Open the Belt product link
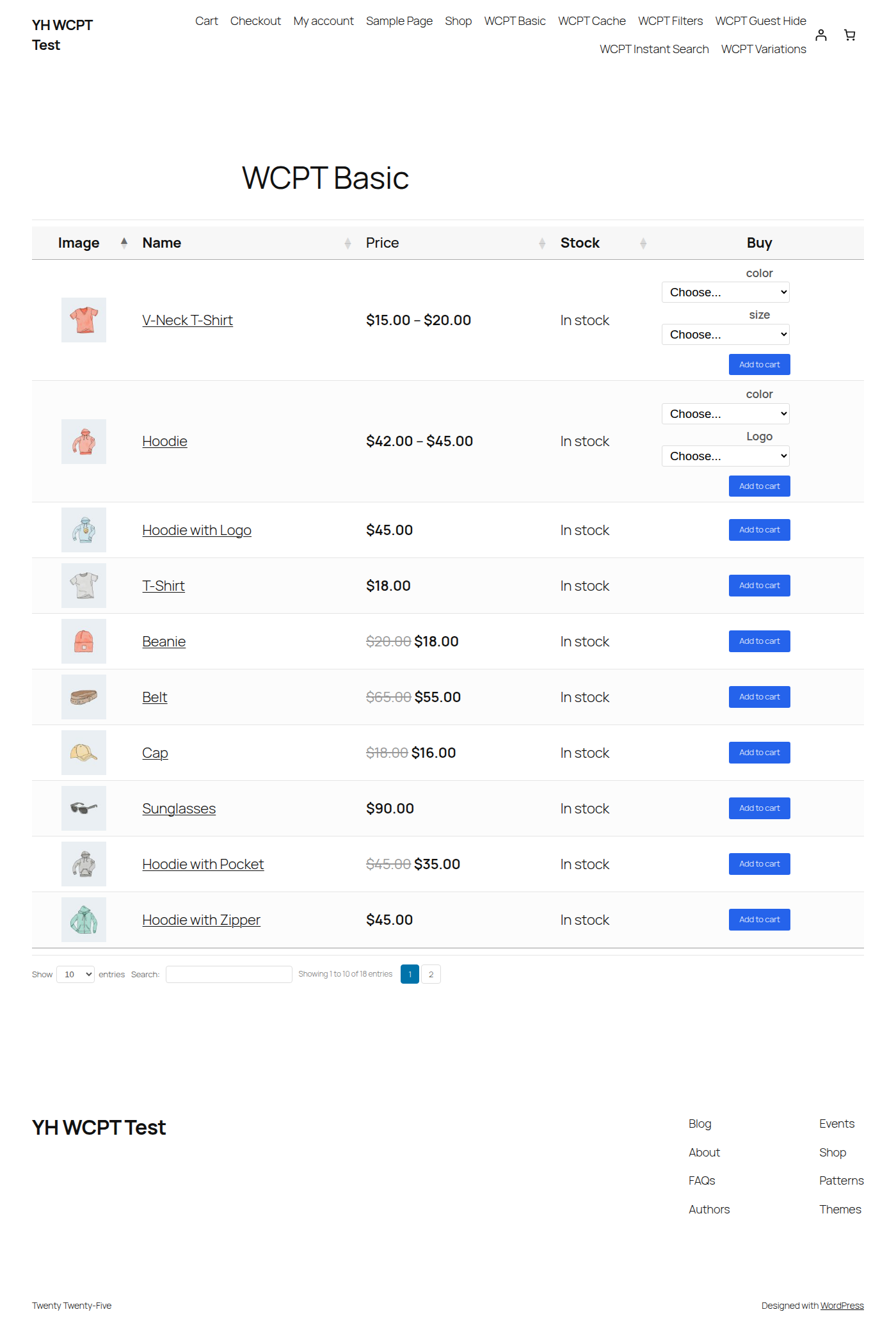This screenshot has width=896, height=1344. (155, 697)
